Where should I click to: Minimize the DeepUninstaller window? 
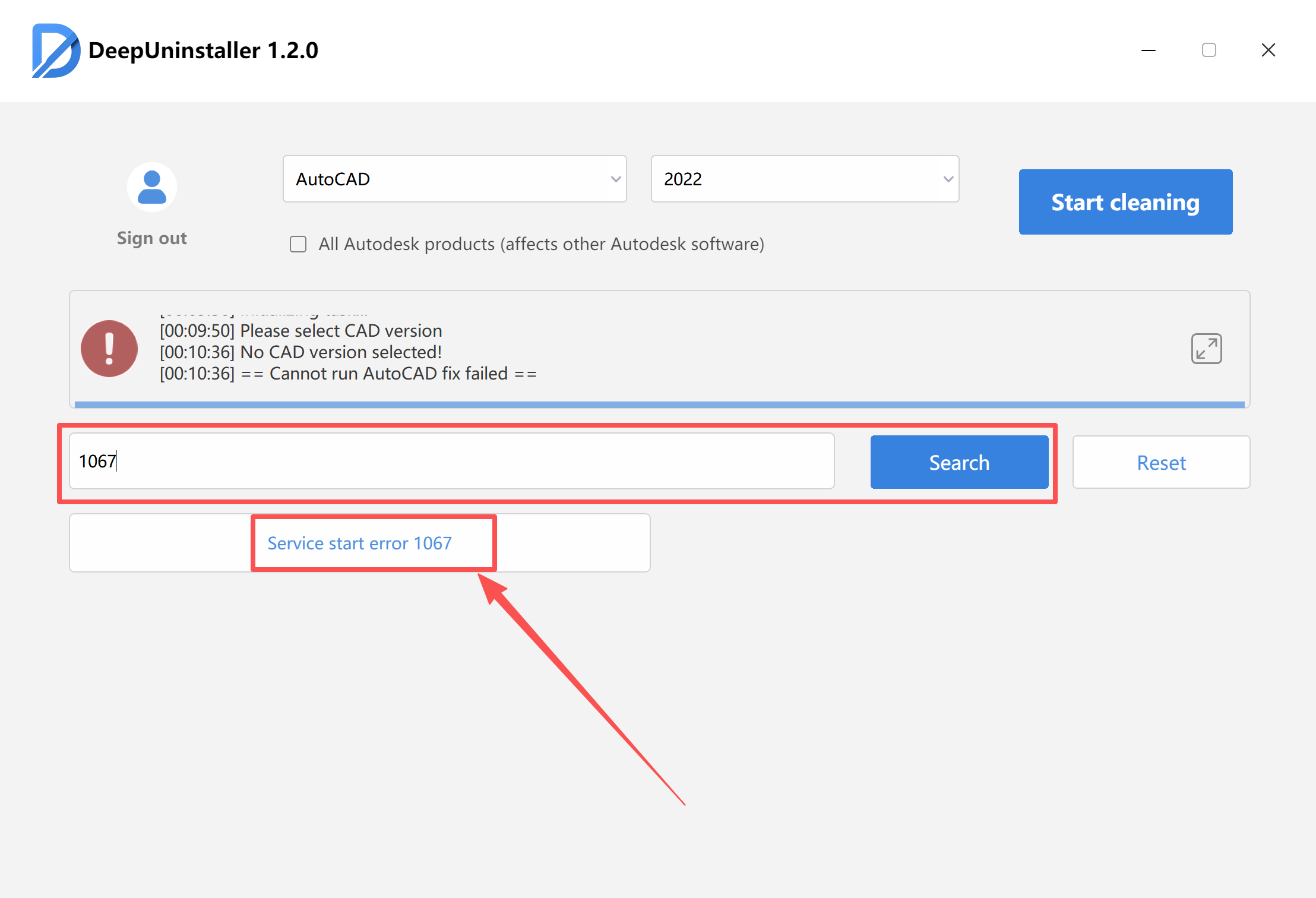tap(1149, 50)
